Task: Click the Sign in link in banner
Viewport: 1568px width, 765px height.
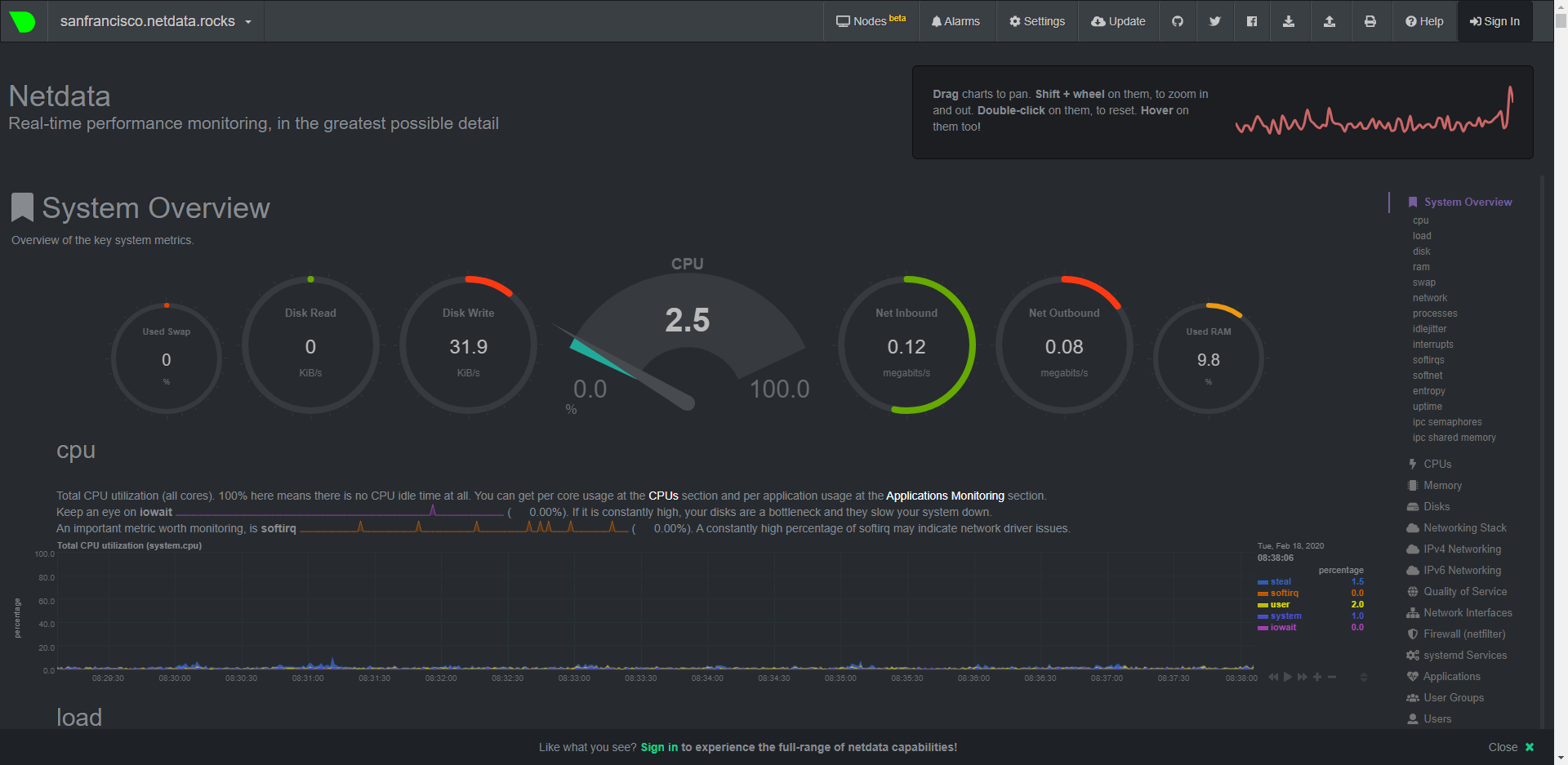Action: [659, 747]
